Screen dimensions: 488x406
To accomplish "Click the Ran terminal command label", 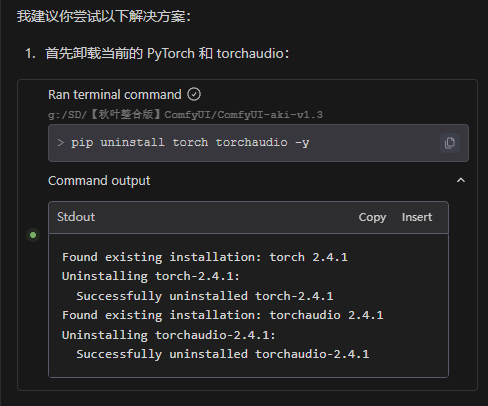I will point(115,95).
